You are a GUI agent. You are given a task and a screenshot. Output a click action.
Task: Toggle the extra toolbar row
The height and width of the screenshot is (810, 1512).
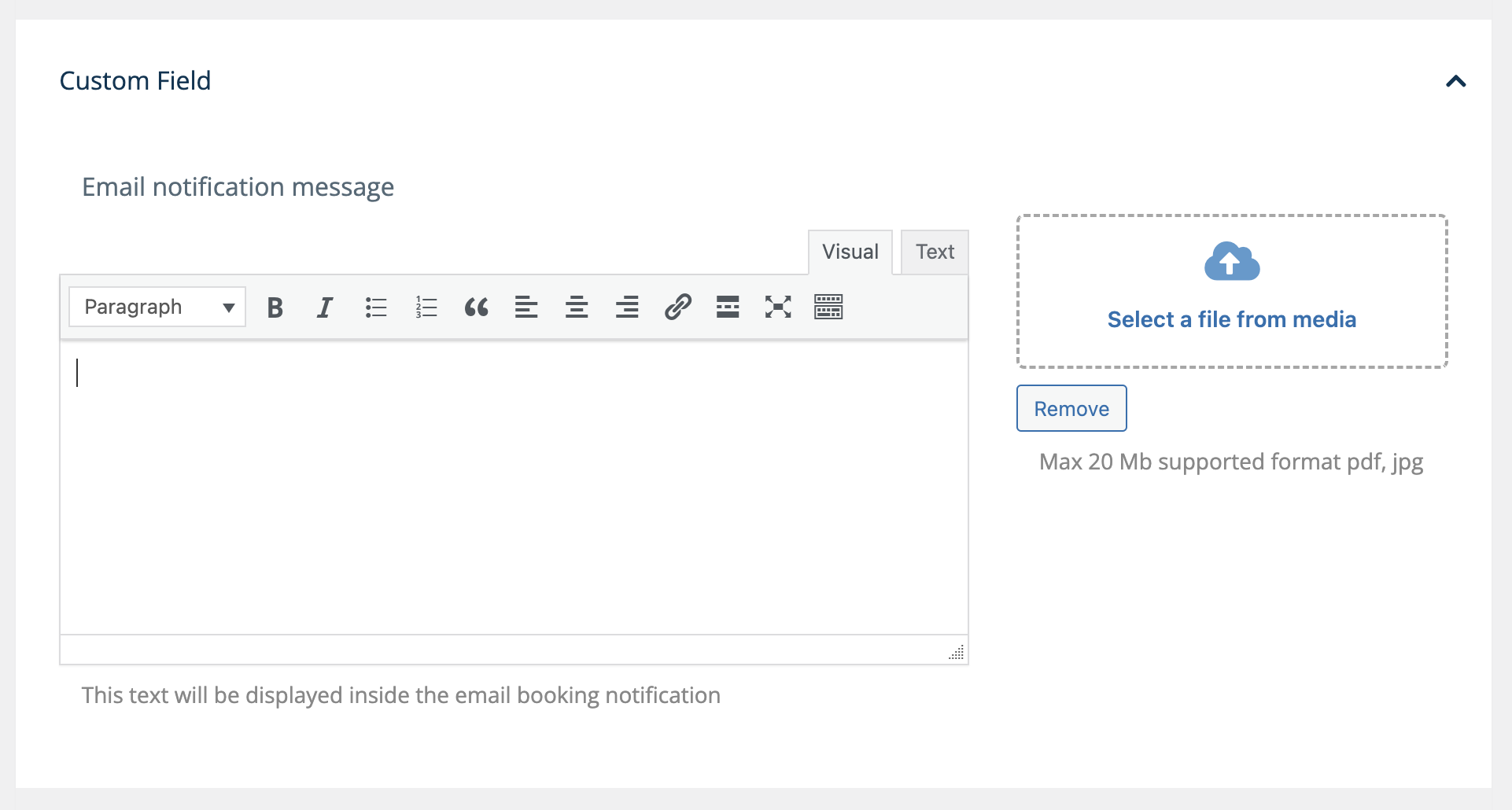[828, 307]
